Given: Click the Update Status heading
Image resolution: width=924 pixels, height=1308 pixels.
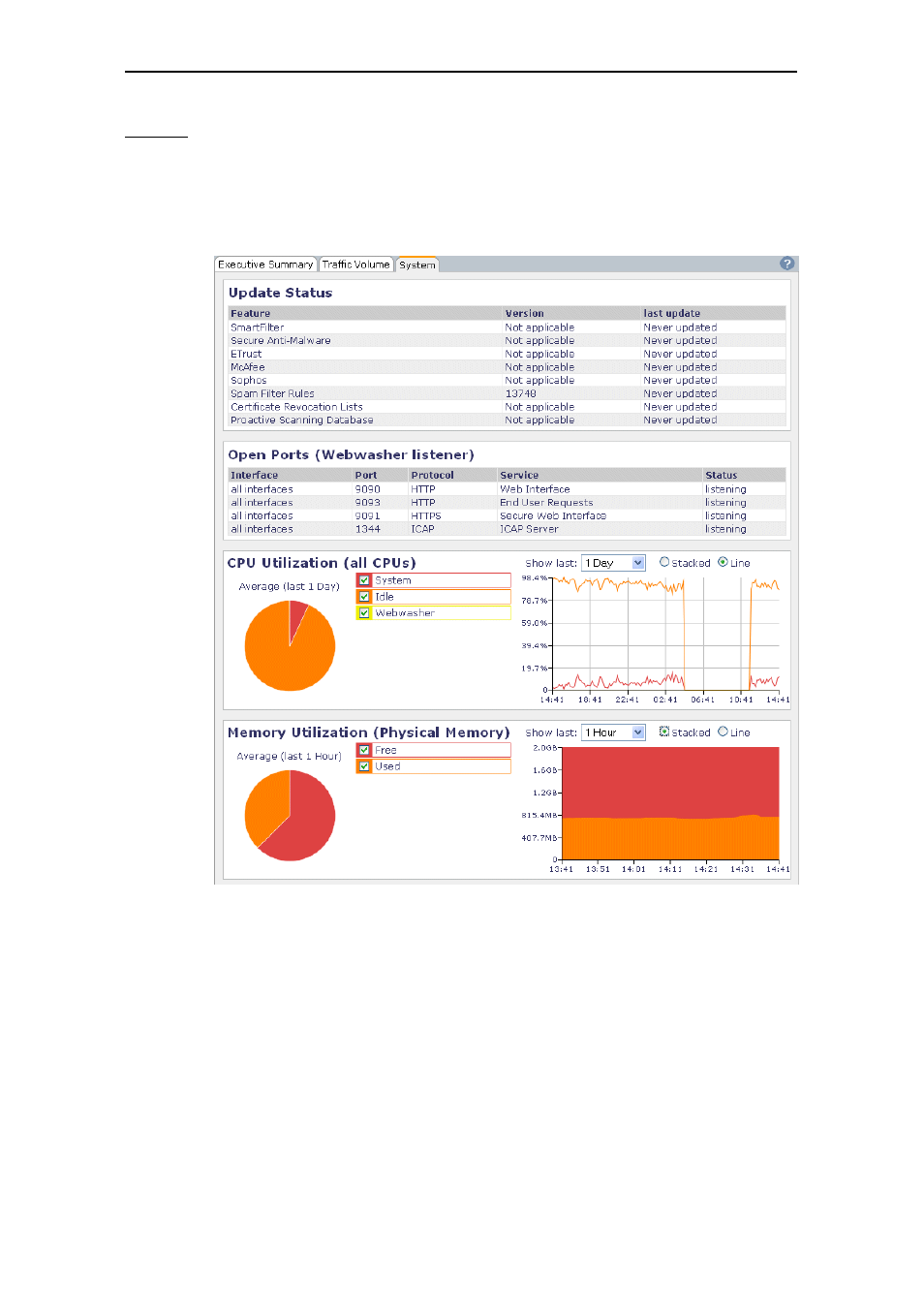Looking at the screenshot, I should (281, 293).
